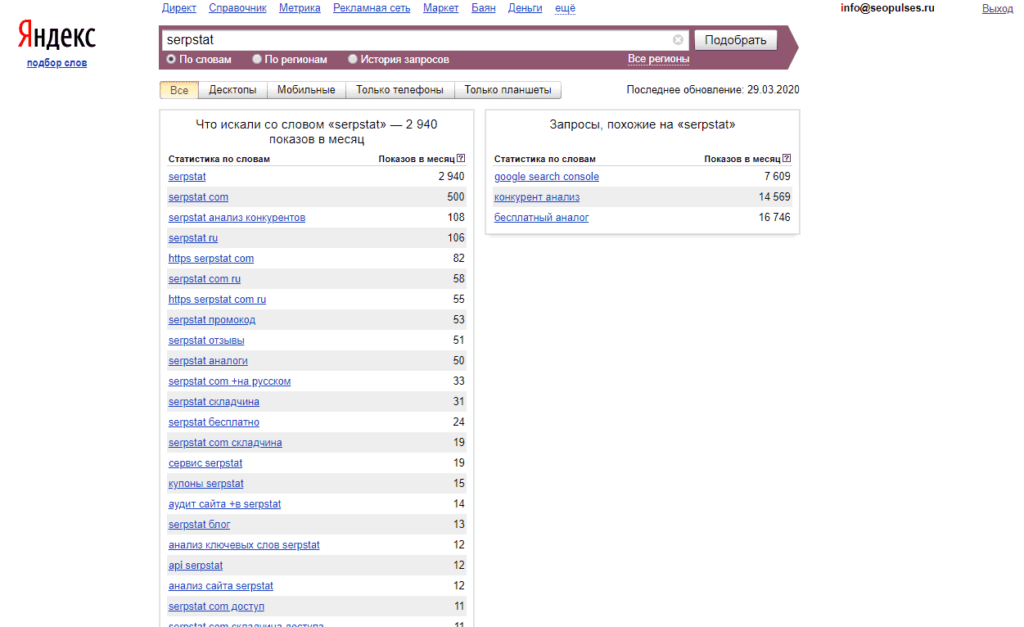Open 'serpstat com +на русском' keyword link
This screenshot has height=627, width=1024.
point(229,381)
